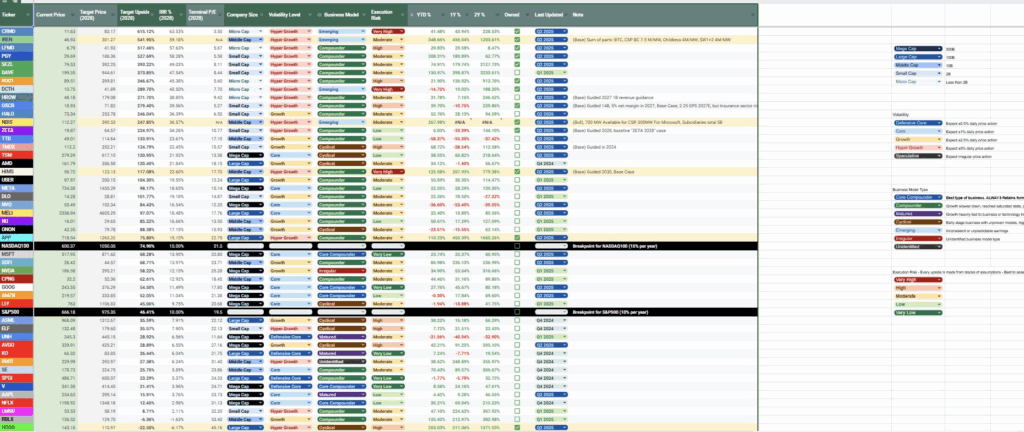Check the Owned checkbox in DAVE row
Viewport: 1024px width, 432px height.
coord(517,73)
